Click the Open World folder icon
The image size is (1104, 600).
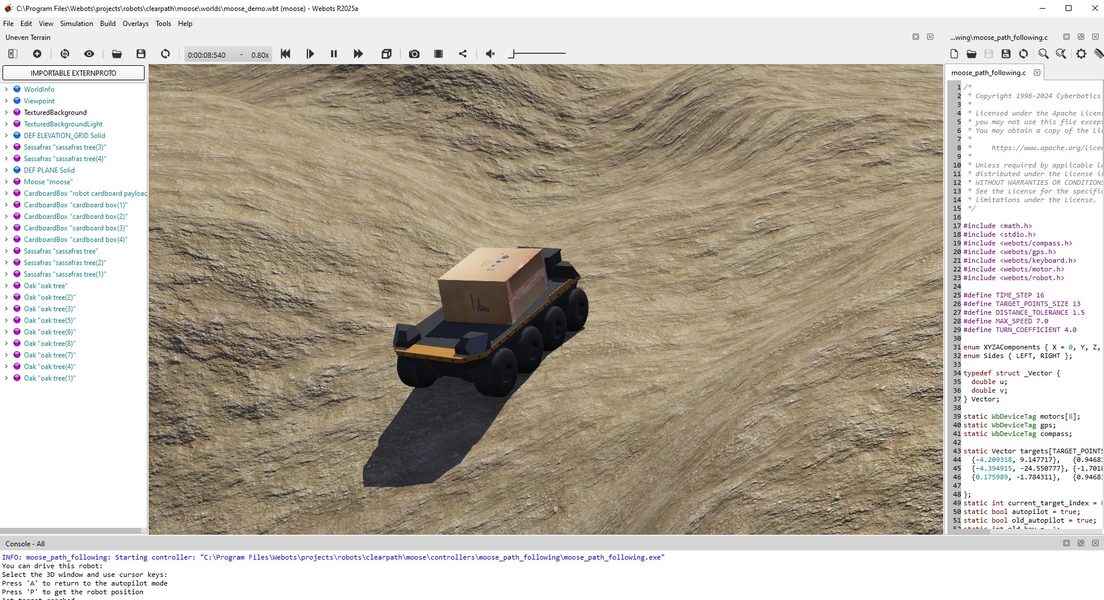pyautogui.click(x=117, y=54)
